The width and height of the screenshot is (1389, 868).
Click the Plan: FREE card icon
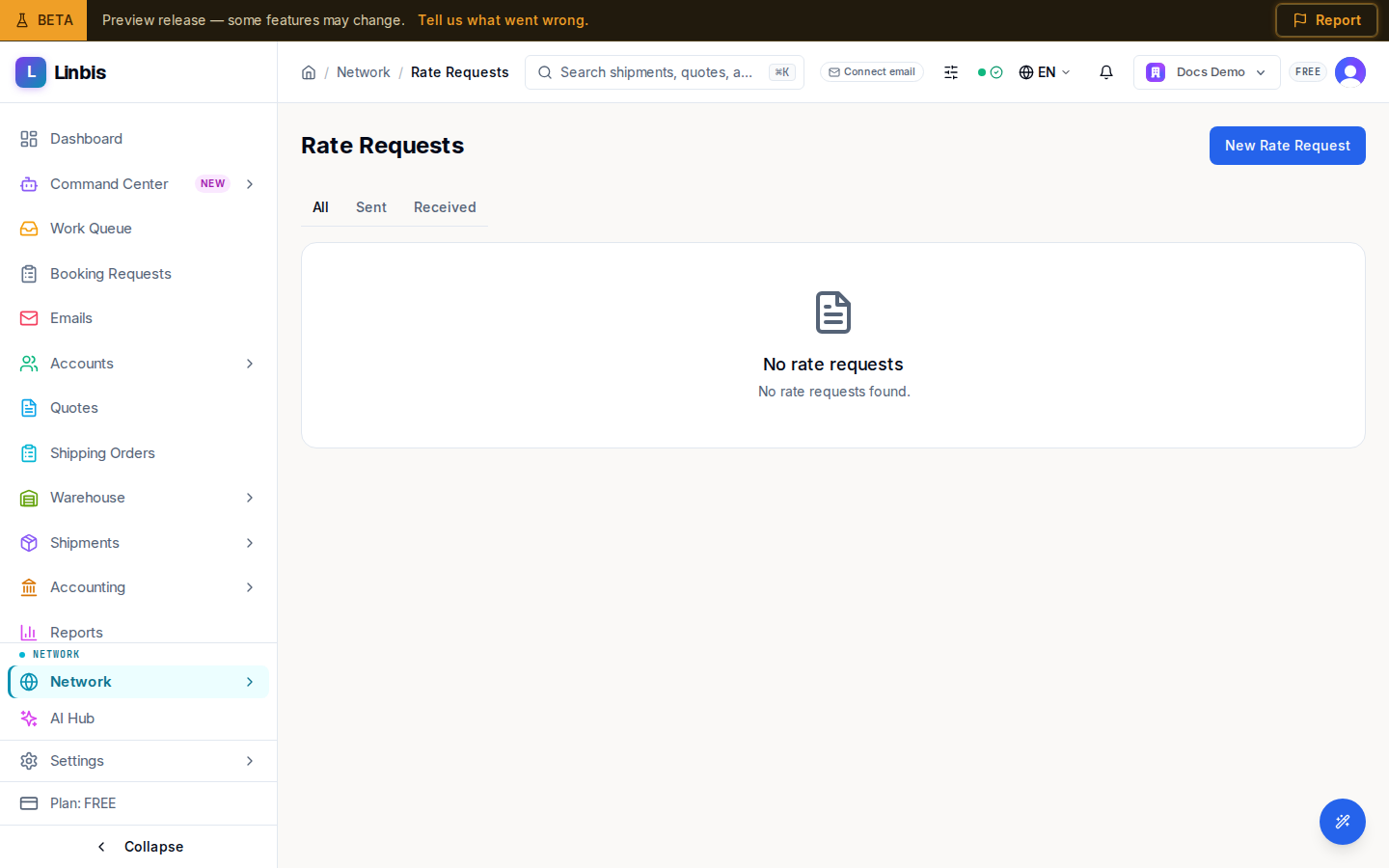29,803
